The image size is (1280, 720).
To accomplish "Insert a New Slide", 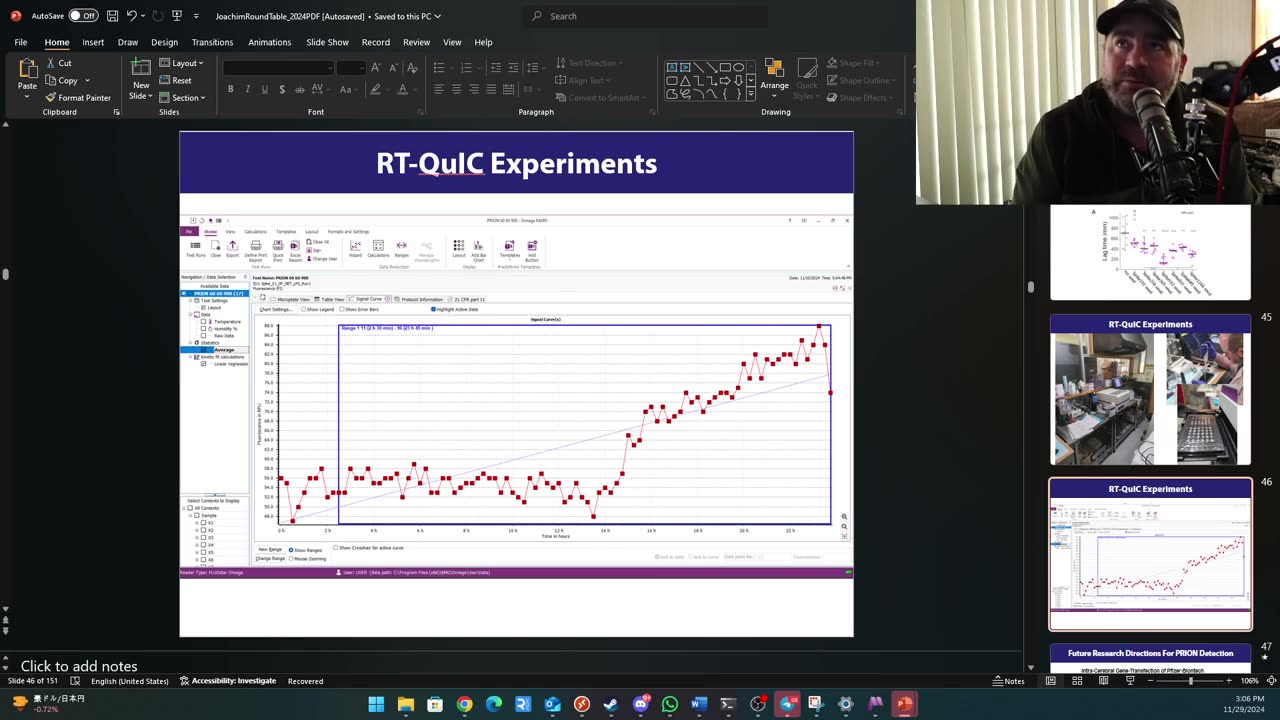I will tap(141, 77).
